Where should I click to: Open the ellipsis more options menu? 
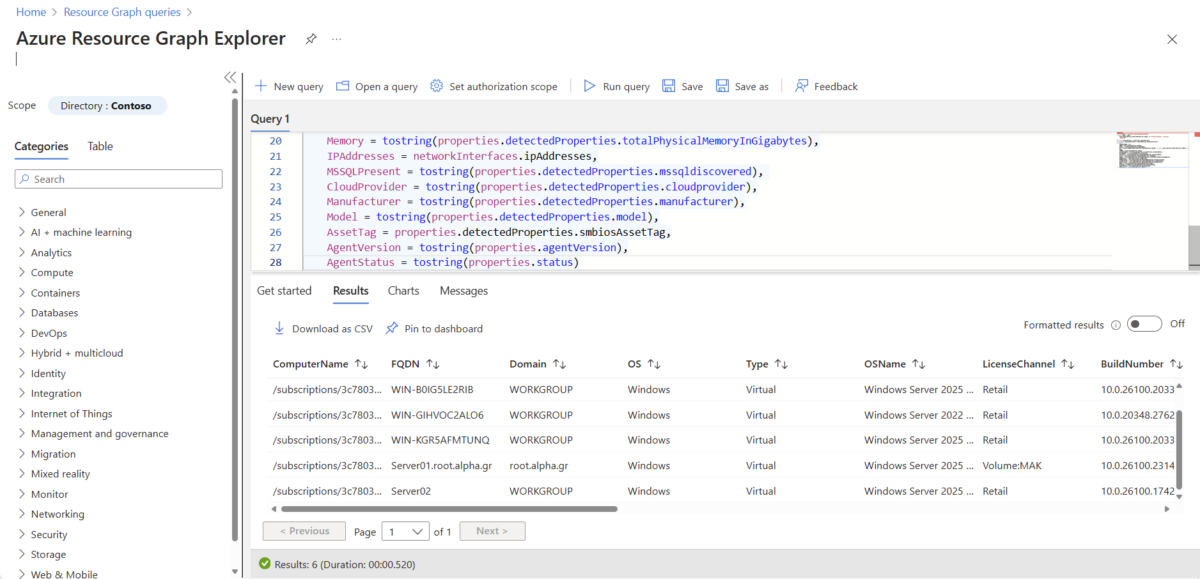337,39
